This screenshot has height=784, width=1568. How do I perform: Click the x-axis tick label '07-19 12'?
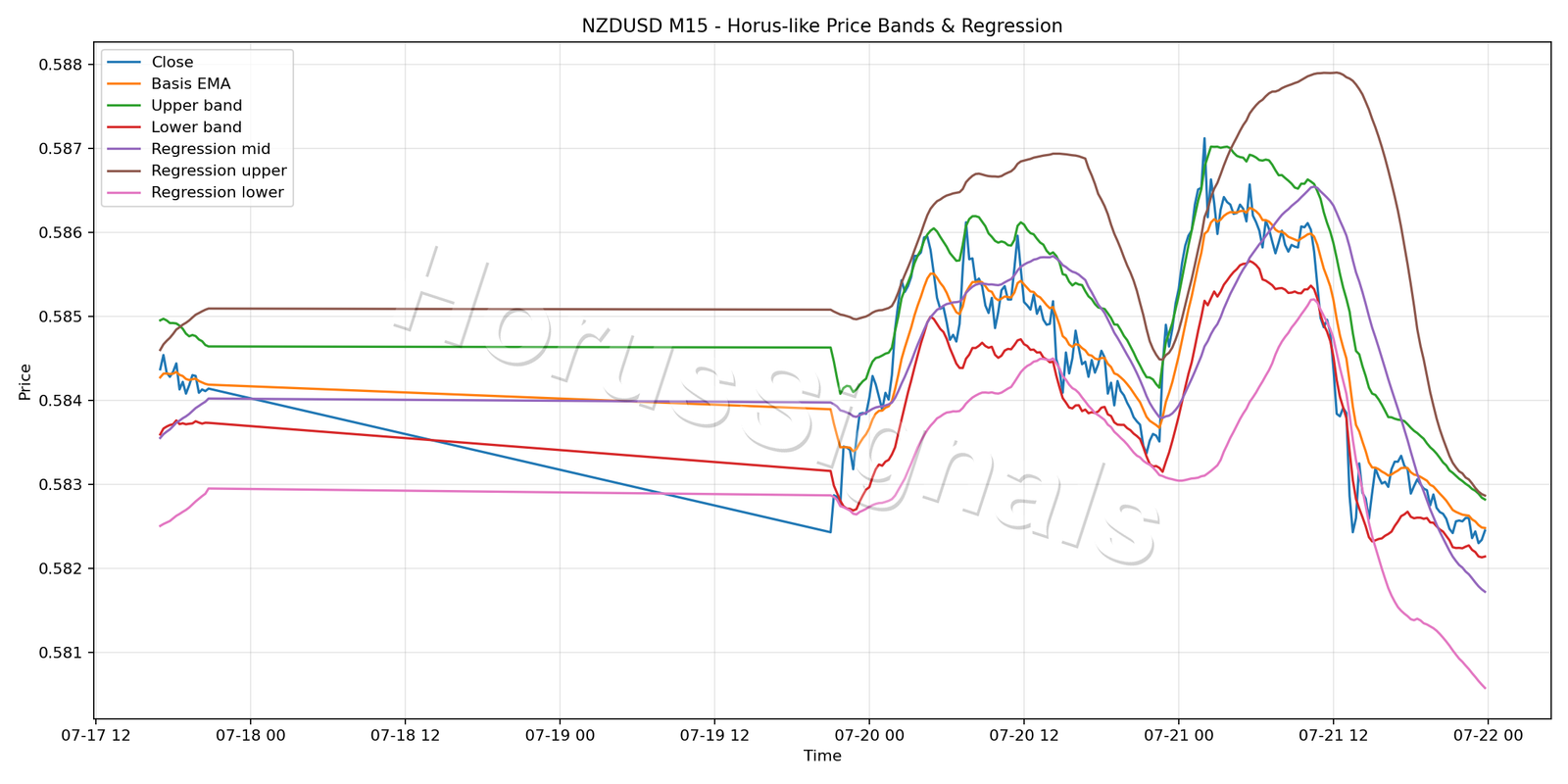coord(713,735)
